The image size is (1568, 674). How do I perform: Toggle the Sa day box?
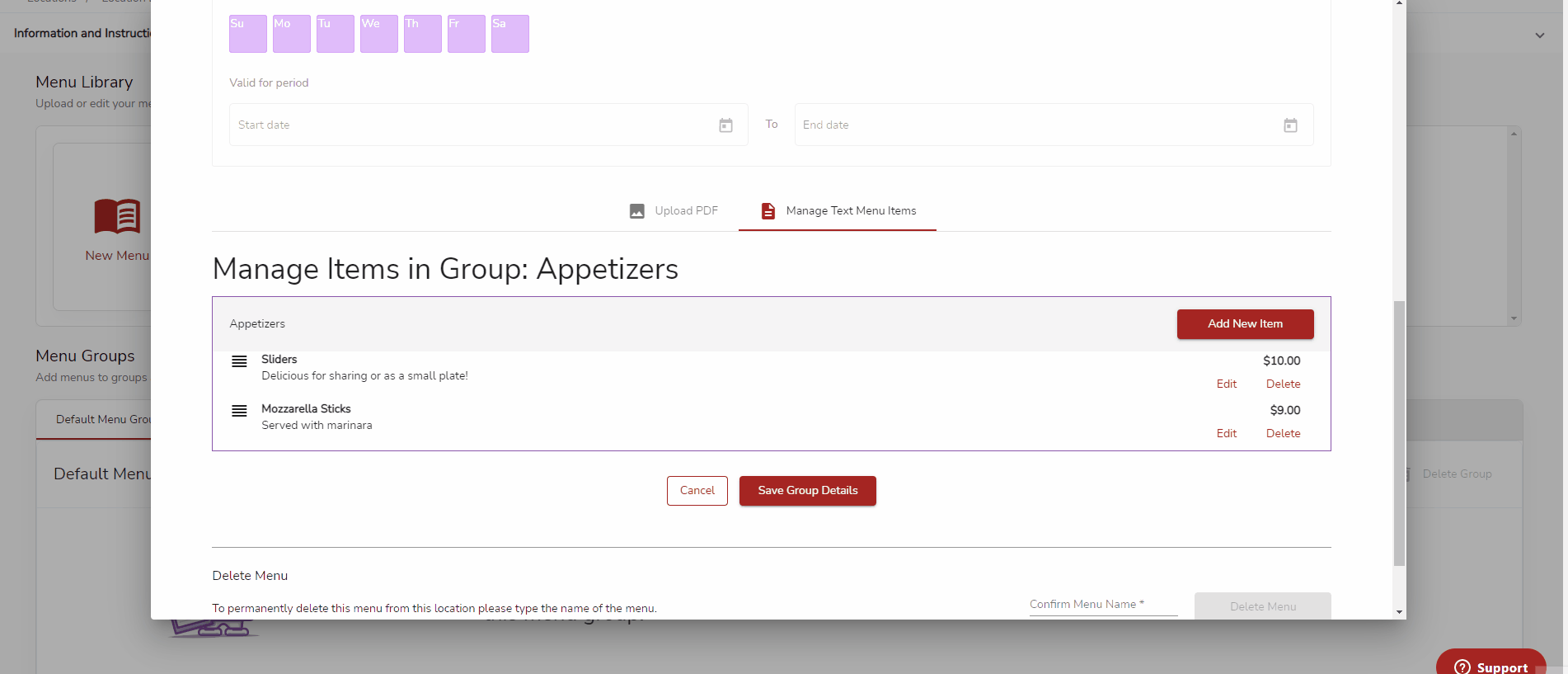point(510,34)
